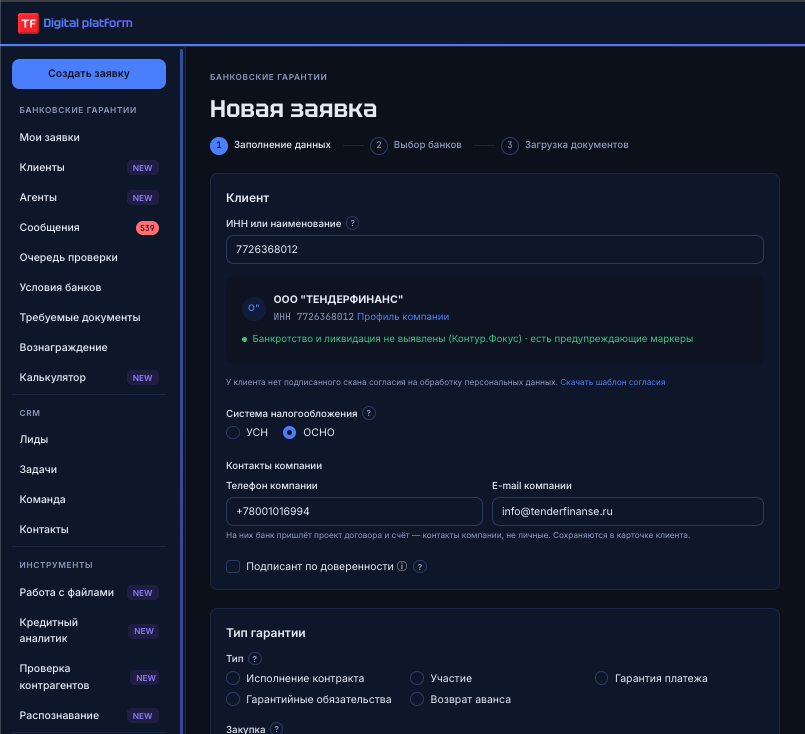Open Работа с файлами tool
Screen dimensions: 805x734
pyautogui.click(x=89, y=593)
